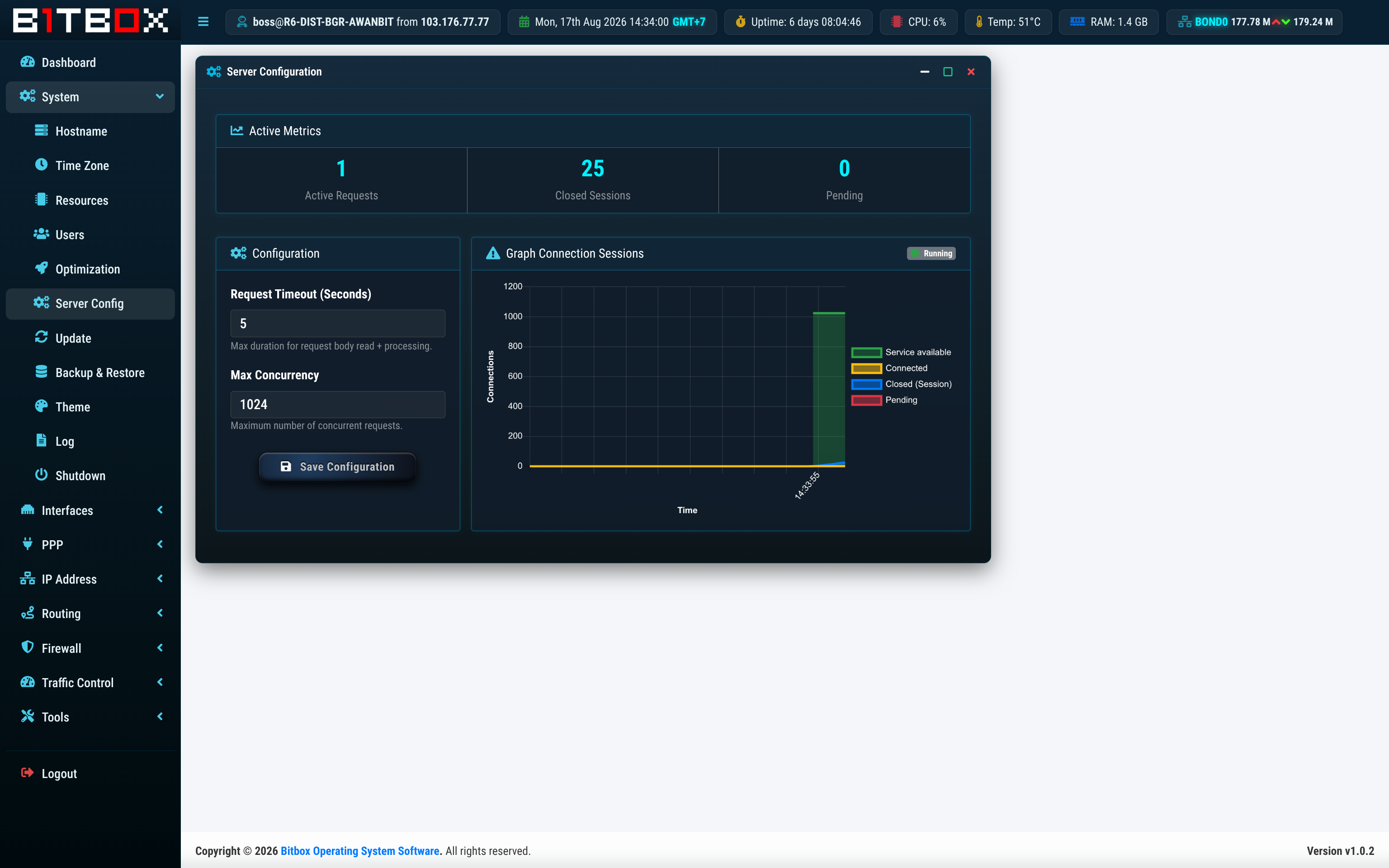Maximize the Server Configuration window
1389x868 pixels.
[x=948, y=72]
